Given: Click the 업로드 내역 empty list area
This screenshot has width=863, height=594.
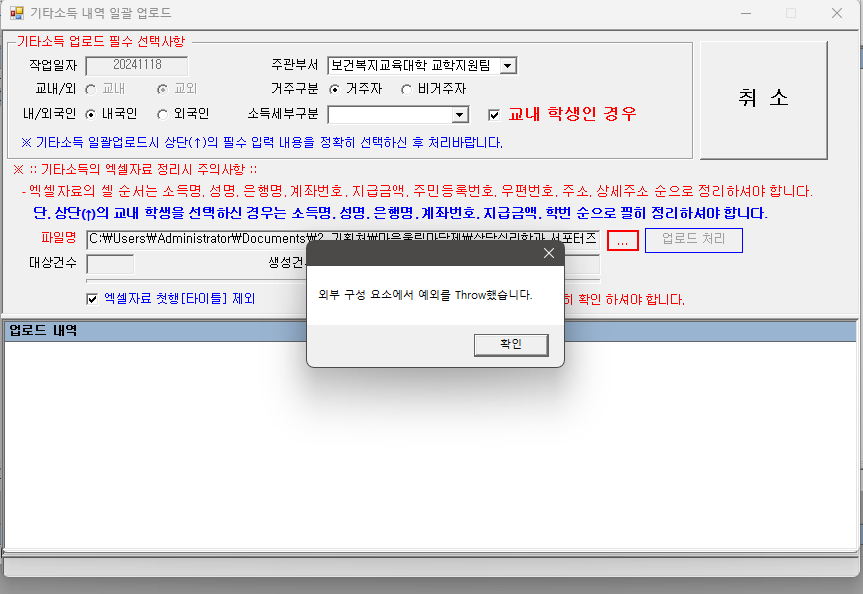Looking at the screenshot, I should (x=430, y=445).
